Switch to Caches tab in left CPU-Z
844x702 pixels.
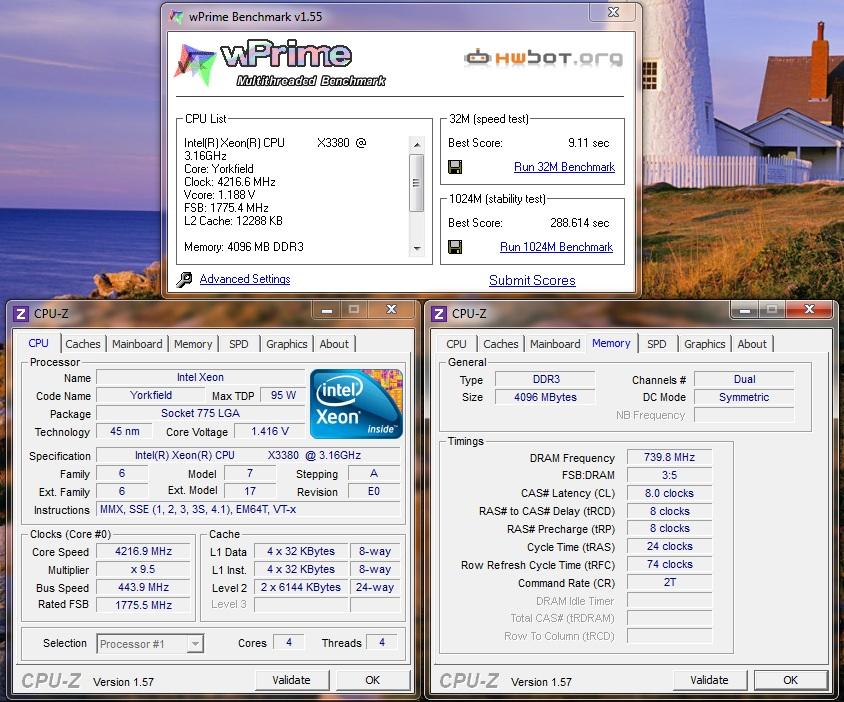coord(83,344)
